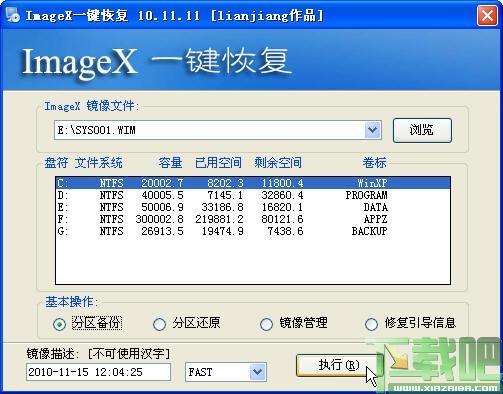Viewport: 503px width, 394px height.
Task: Select the E: DATA partition row
Action: tap(253, 207)
